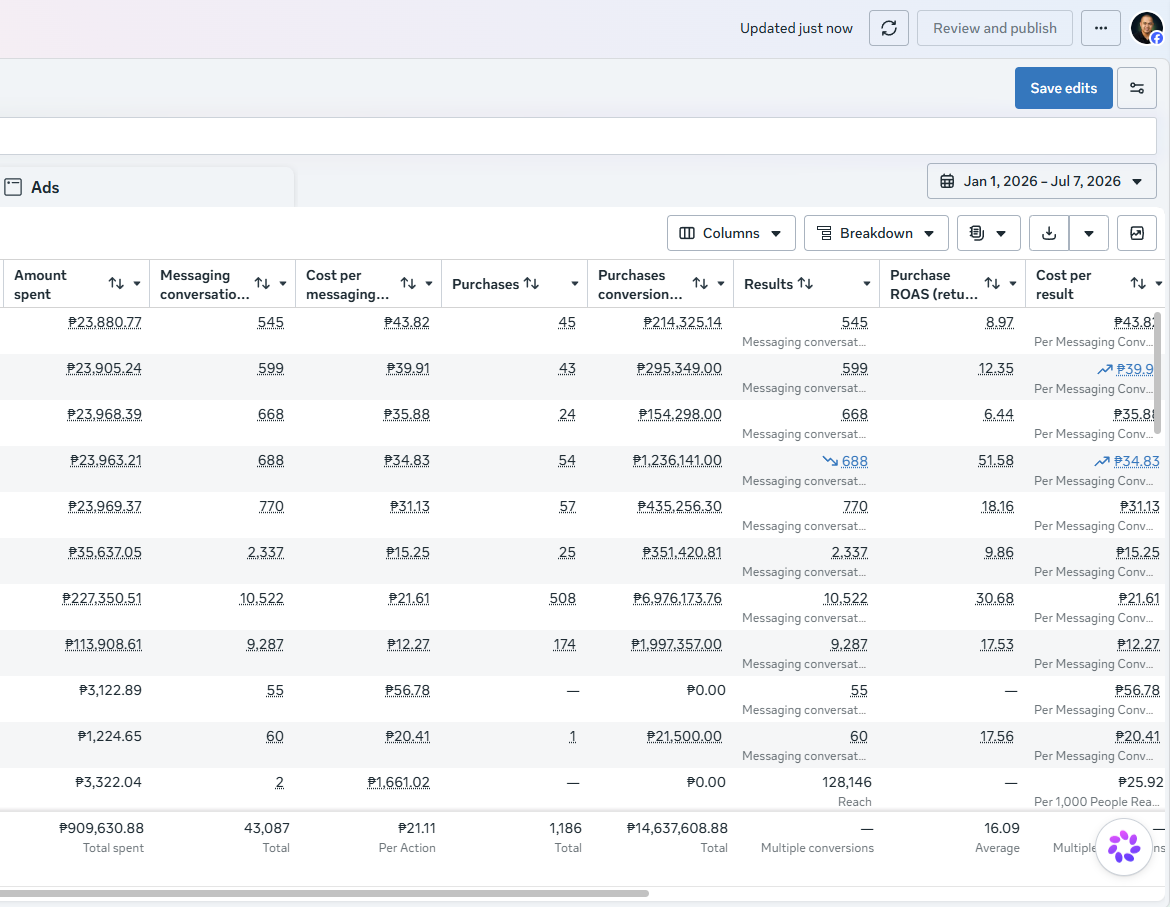Viewport: 1170px width, 907px height.
Task: Sort by Results column arrows
Action: [805, 283]
